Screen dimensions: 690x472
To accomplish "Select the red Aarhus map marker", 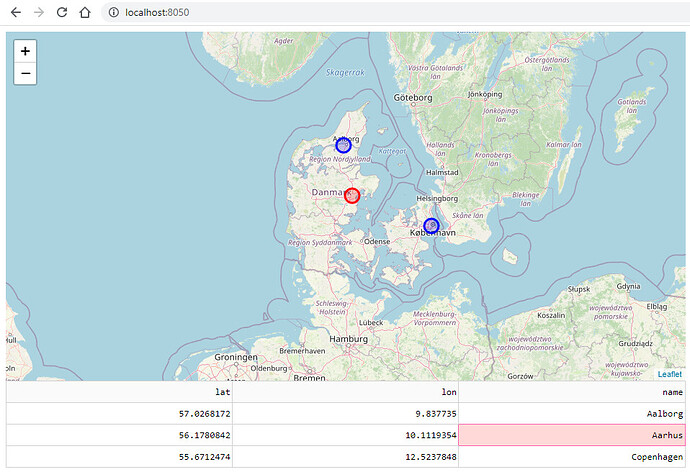I will pos(352,195).
